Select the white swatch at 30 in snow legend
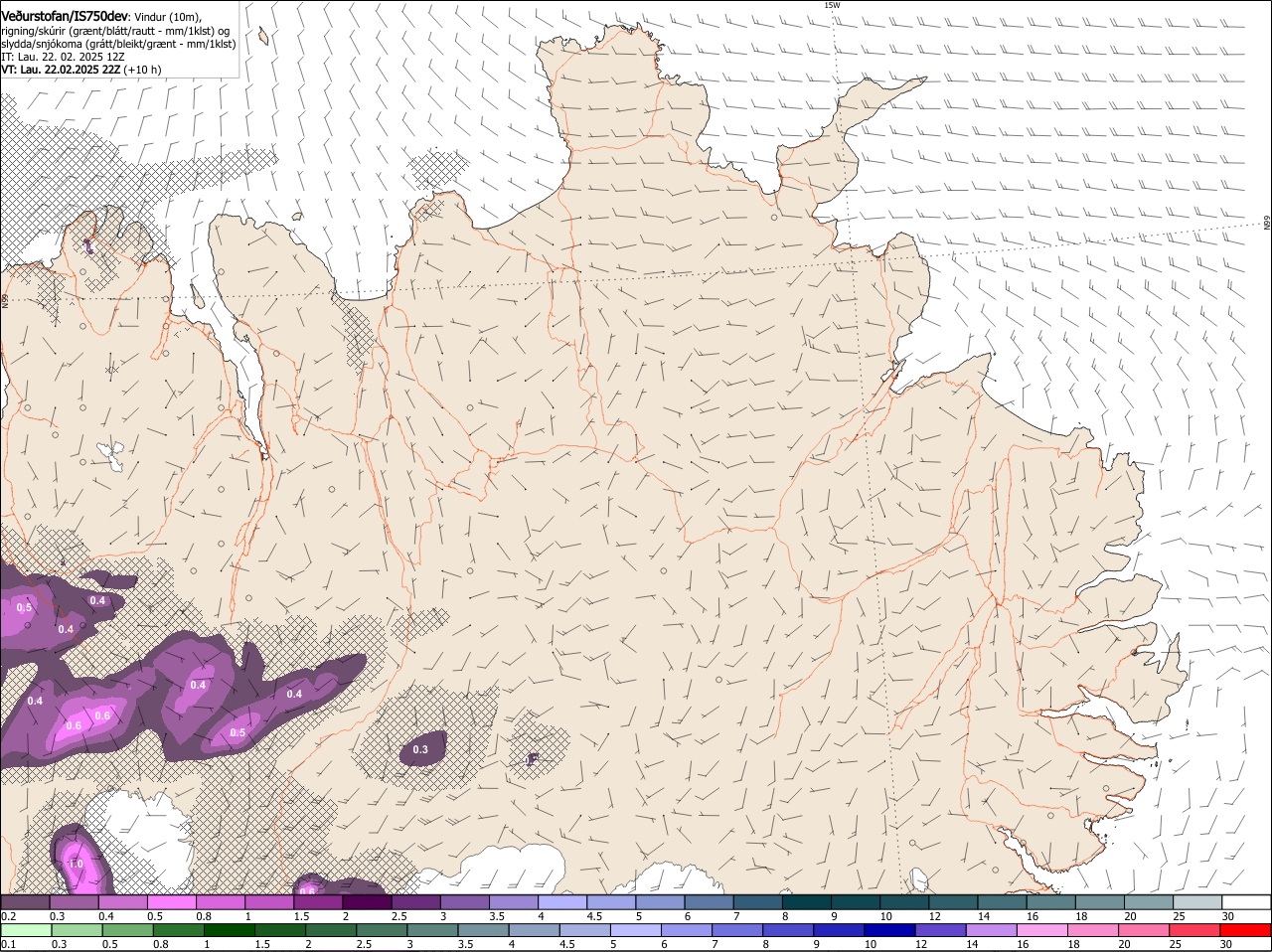The width and height of the screenshot is (1272, 952). pyautogui.click(x=1246, y=902)
